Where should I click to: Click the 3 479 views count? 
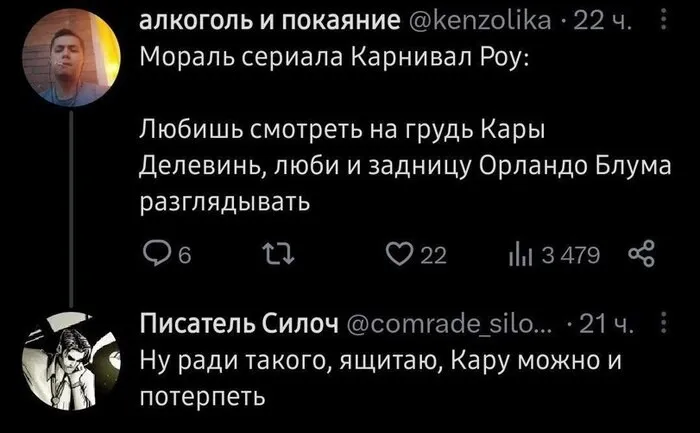point(570,258)
